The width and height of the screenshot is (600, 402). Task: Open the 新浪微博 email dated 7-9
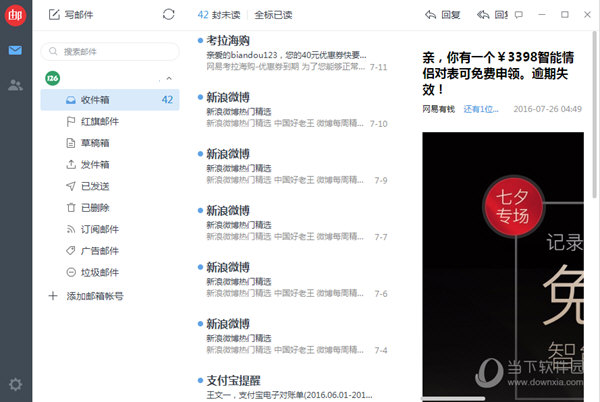tap(293, 166)
